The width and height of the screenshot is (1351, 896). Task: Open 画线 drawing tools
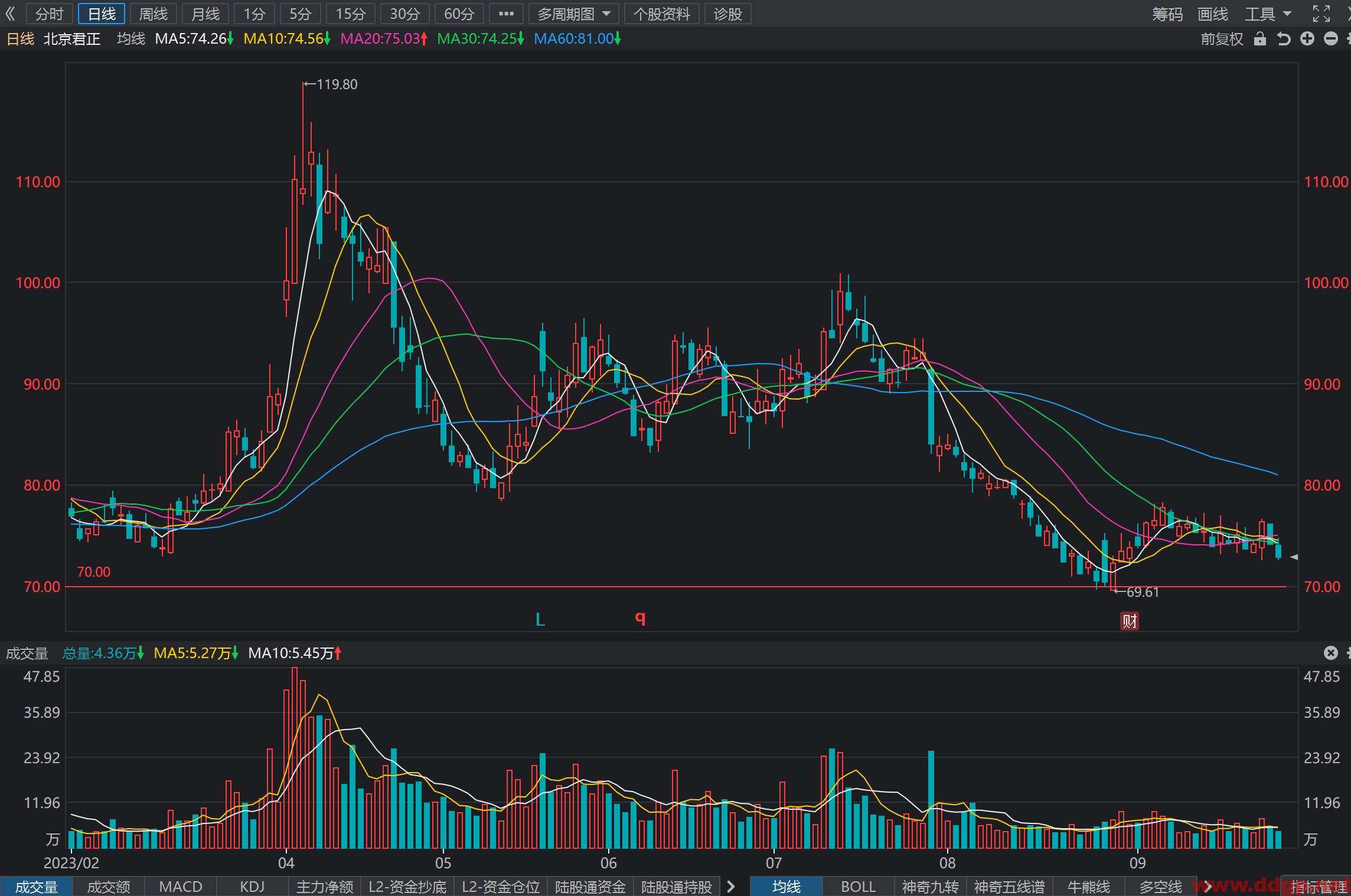pos(1213,14)
